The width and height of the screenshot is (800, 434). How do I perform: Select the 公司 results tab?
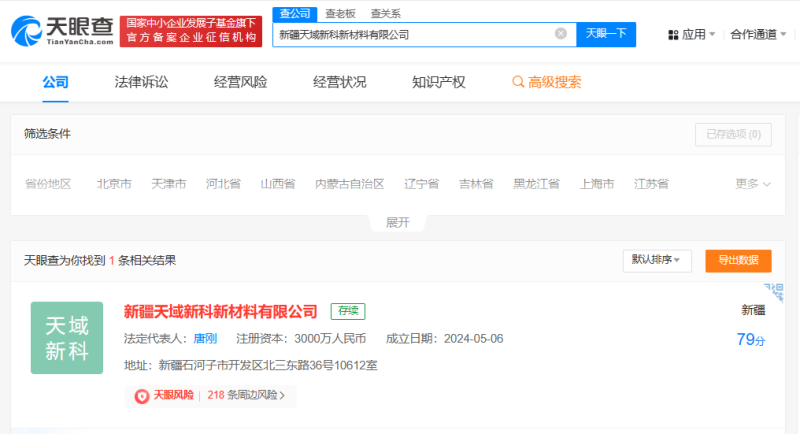[x=56, y=82]
